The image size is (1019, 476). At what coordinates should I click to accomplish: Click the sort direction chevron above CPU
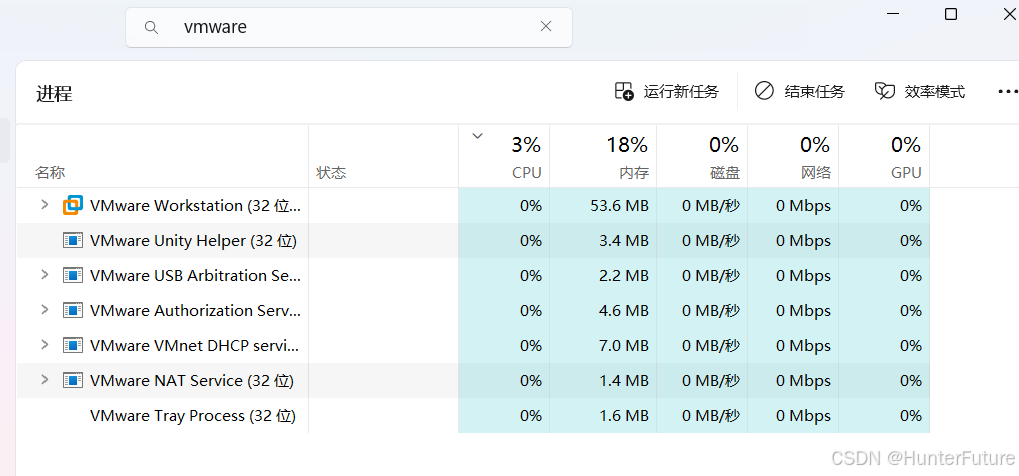[478, 136]
